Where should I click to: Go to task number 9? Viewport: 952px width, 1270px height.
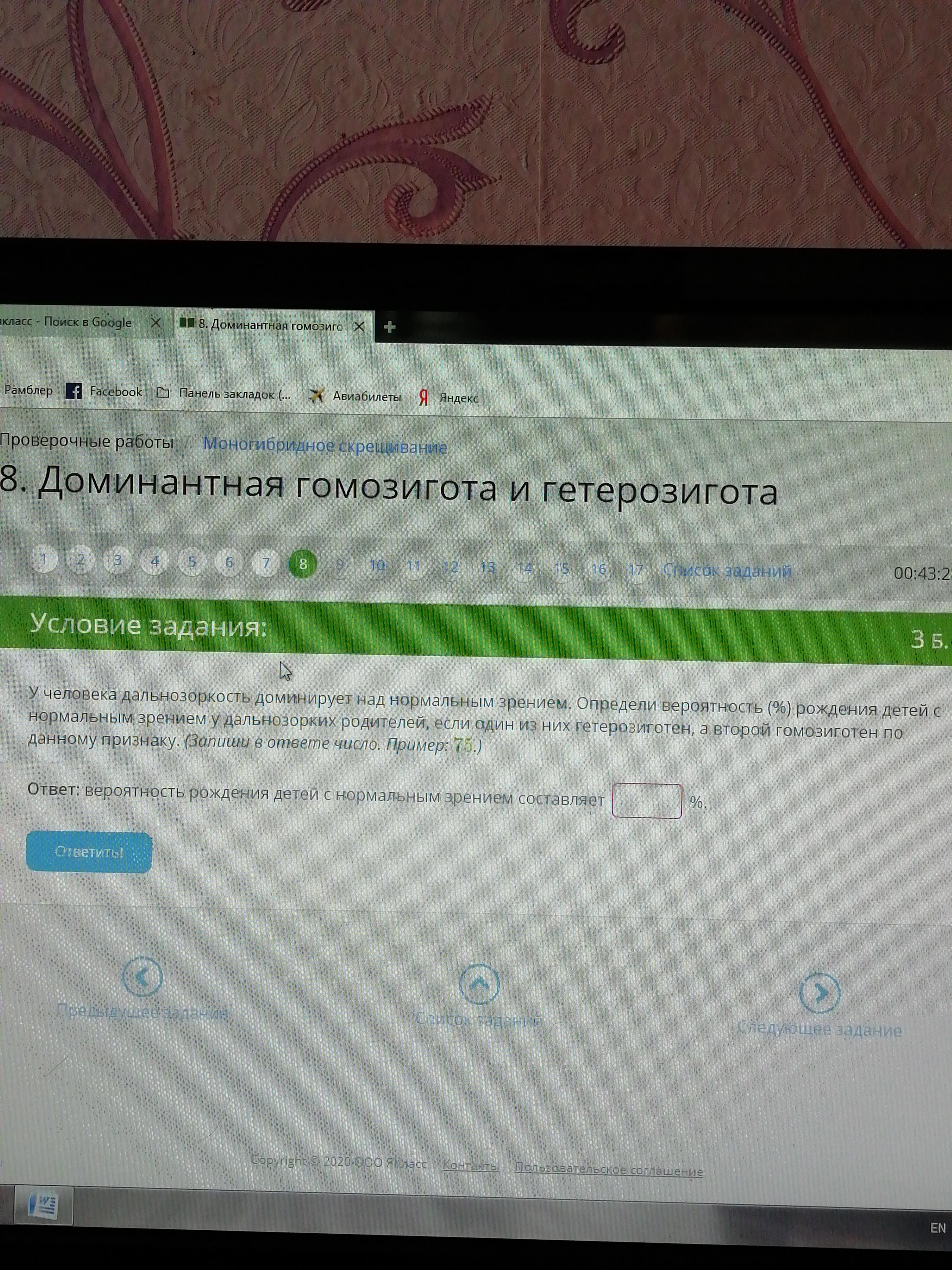point(340,565)
